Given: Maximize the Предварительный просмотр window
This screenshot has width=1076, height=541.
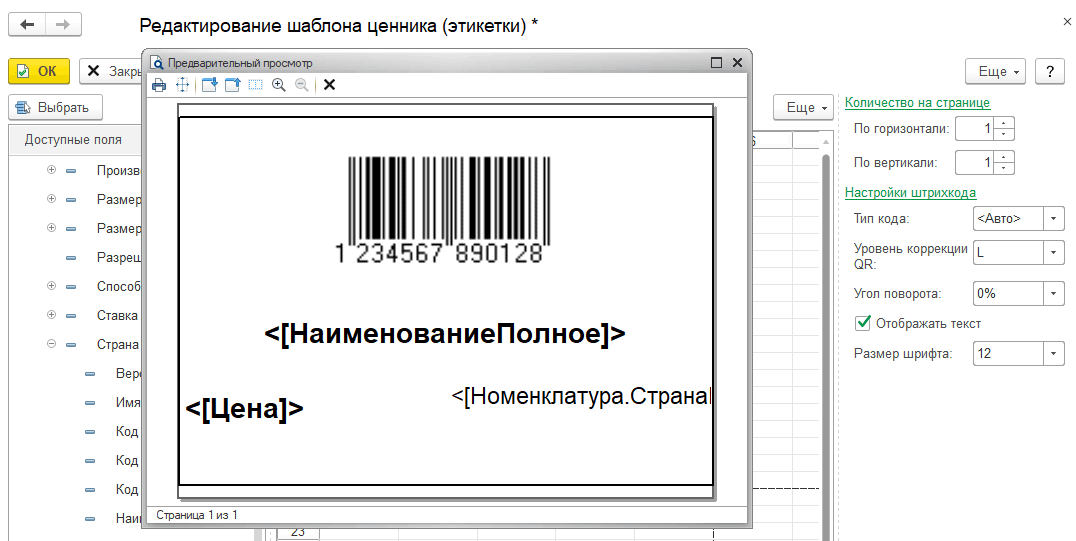Looking at the screenshot, I should (x=716, y=62).
